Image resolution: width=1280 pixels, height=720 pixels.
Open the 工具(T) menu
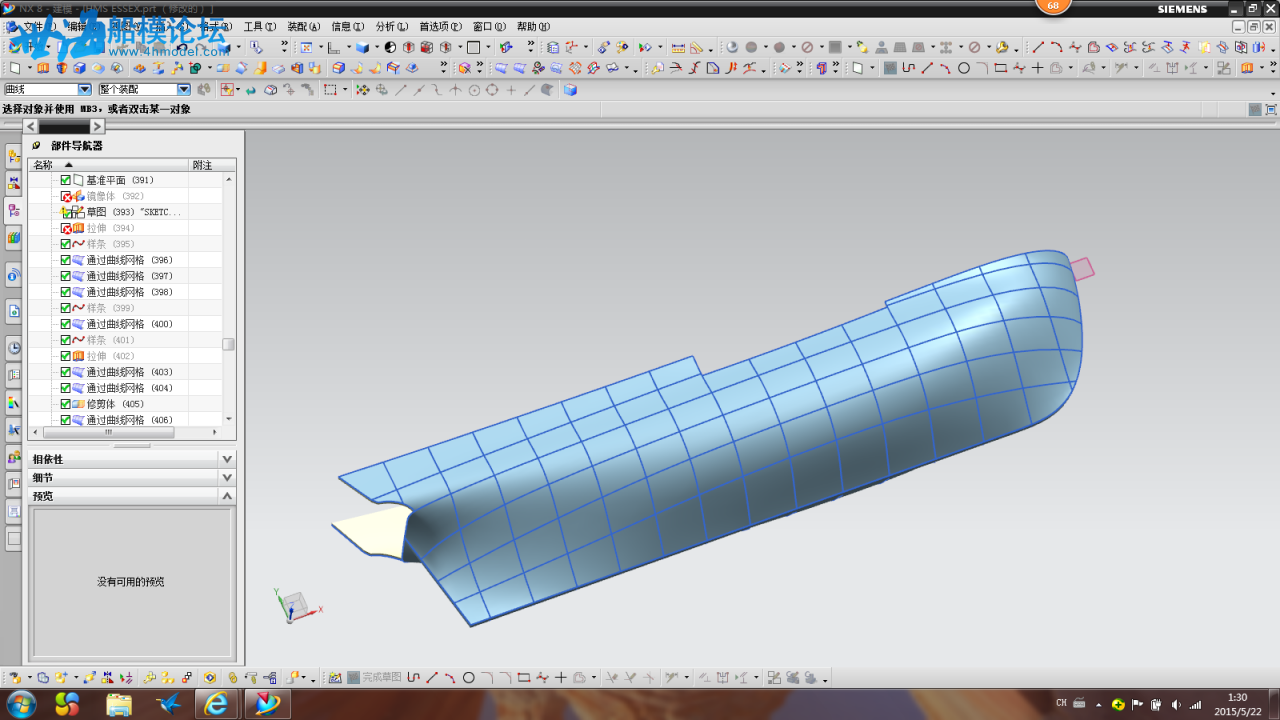point(260,27)
